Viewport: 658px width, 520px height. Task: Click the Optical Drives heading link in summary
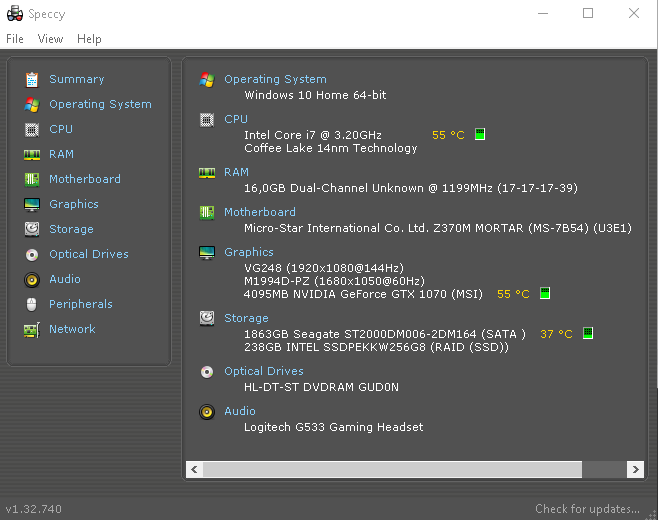point(264,371)
